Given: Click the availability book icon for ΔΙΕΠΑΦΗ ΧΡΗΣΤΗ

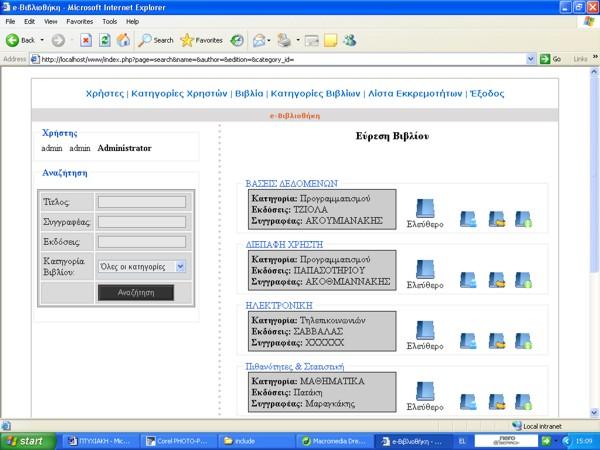Looking at the screenshot, I should click(425, 270).
